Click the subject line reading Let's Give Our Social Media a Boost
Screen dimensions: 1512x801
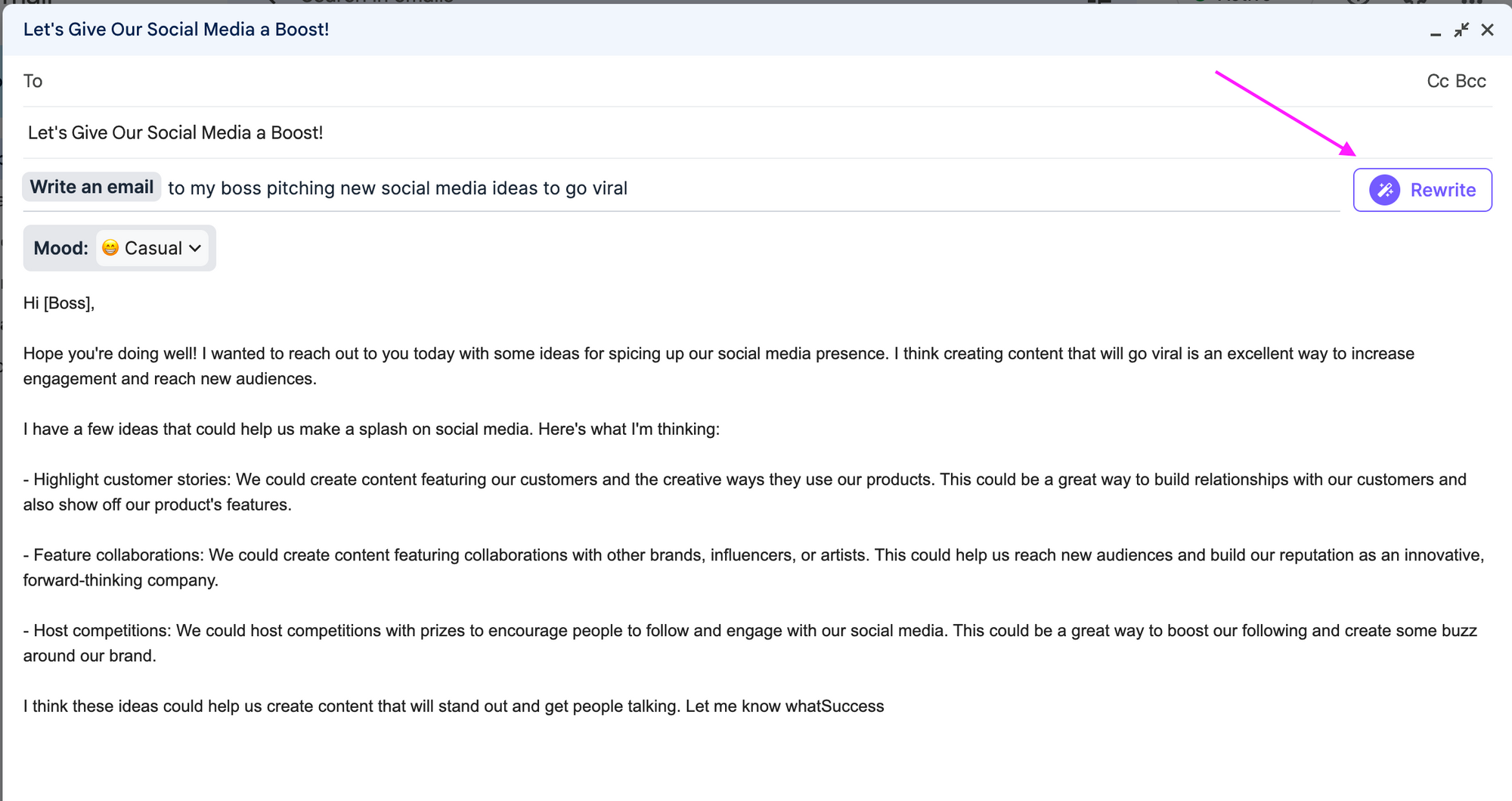coord(175,132)
